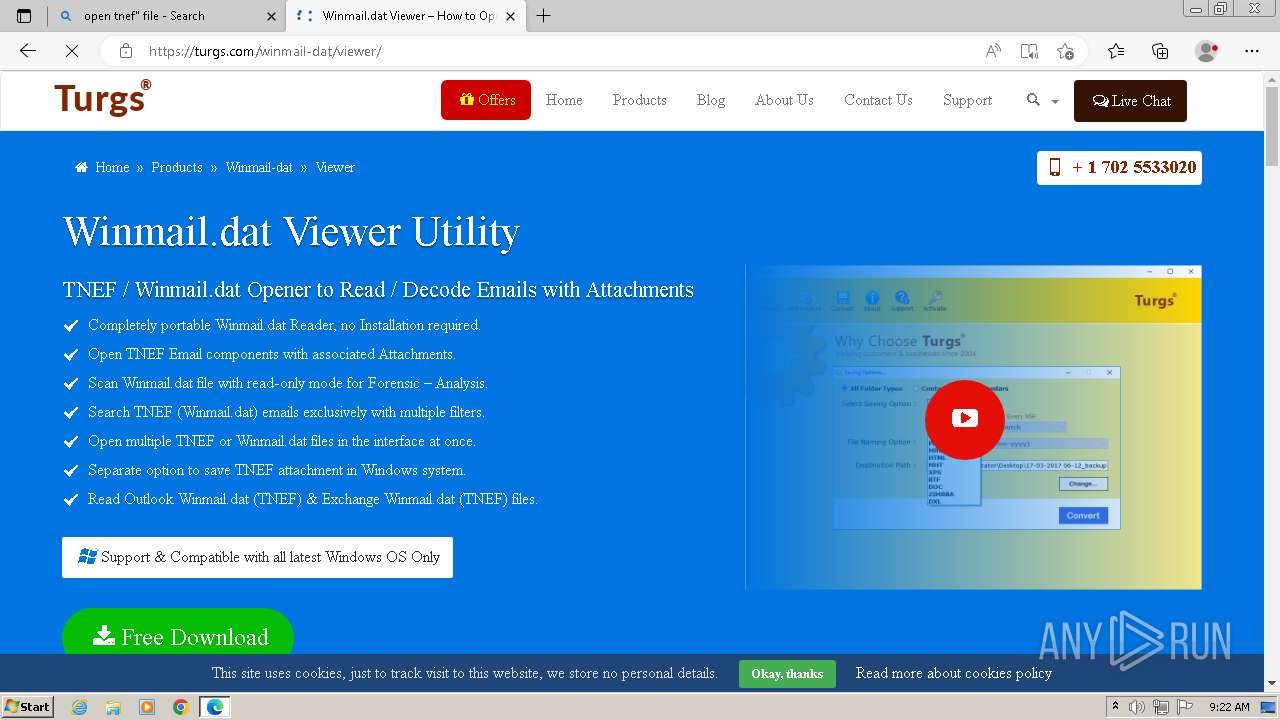Expand the search dropdown magnifier
This screenshot has width=1280, height=720.
[x=1042, y=100]
